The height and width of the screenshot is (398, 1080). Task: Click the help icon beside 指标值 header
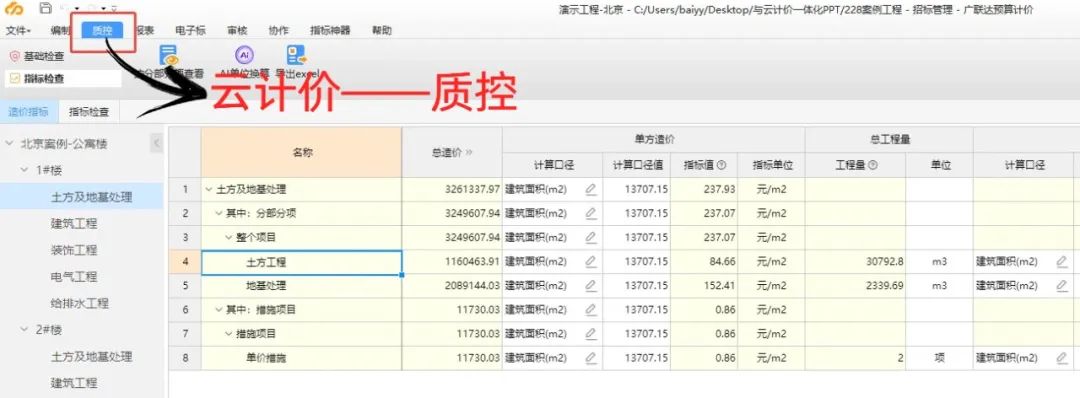click(x=722, y=165)
